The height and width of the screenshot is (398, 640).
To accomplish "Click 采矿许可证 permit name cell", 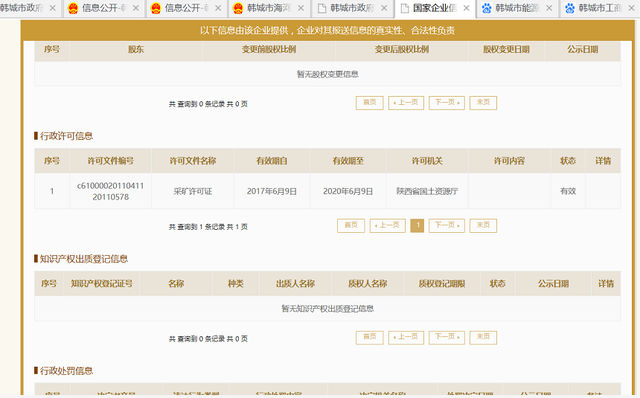I will [193, 191].
